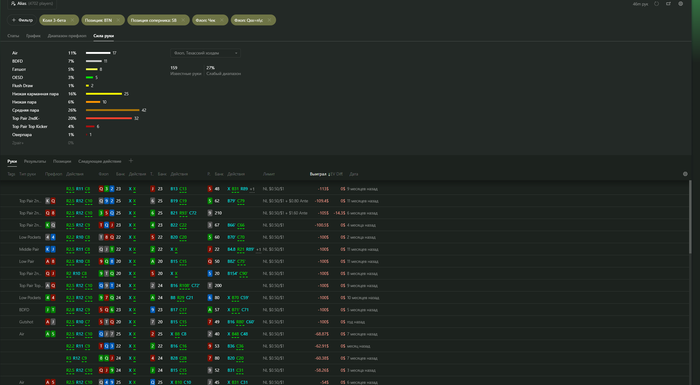
Task: Add a new filter with the Фильтр button
Action: click(22, 20)
